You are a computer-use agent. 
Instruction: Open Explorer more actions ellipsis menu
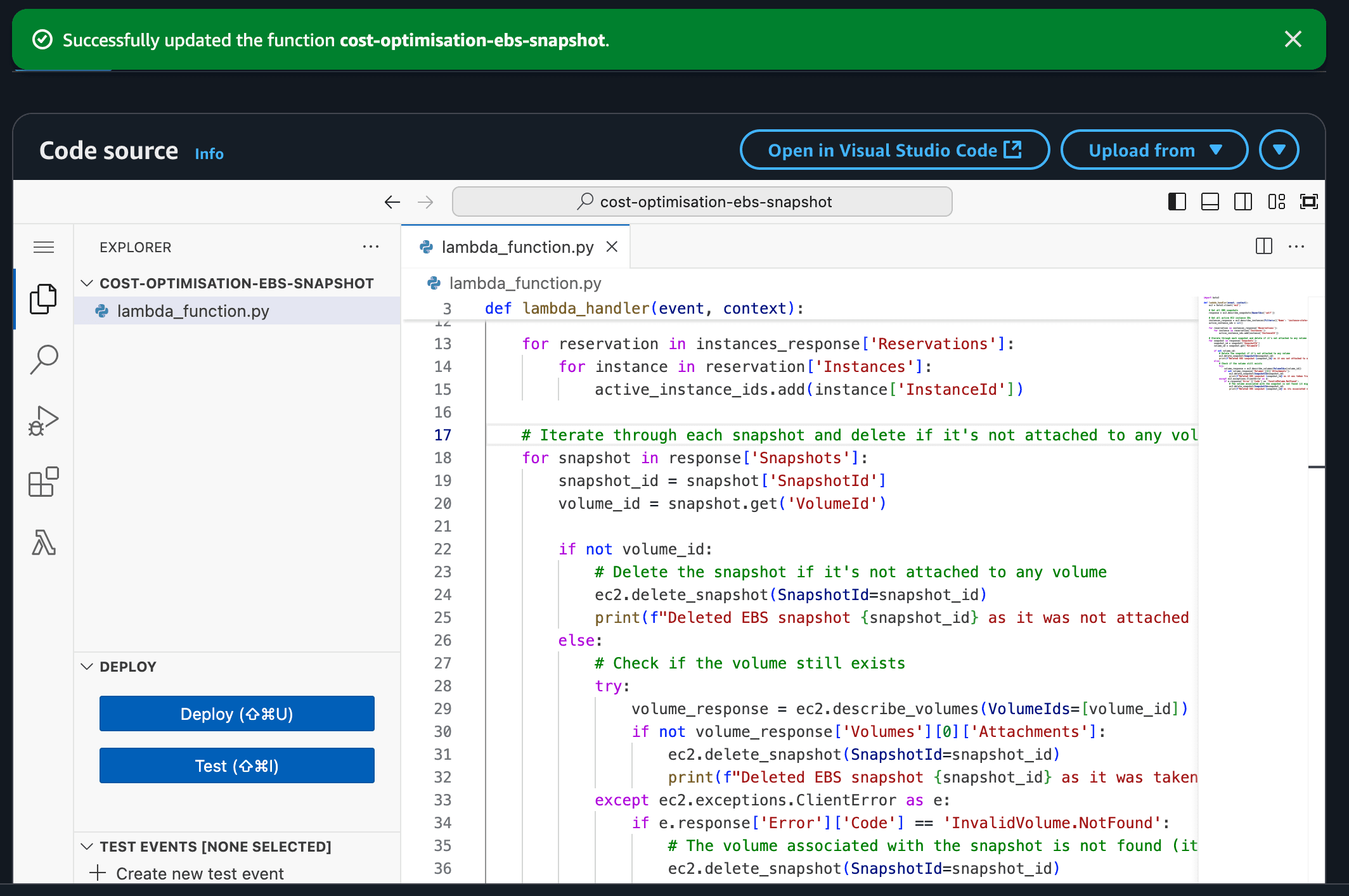pyautogui.click(x=370, y=247)
